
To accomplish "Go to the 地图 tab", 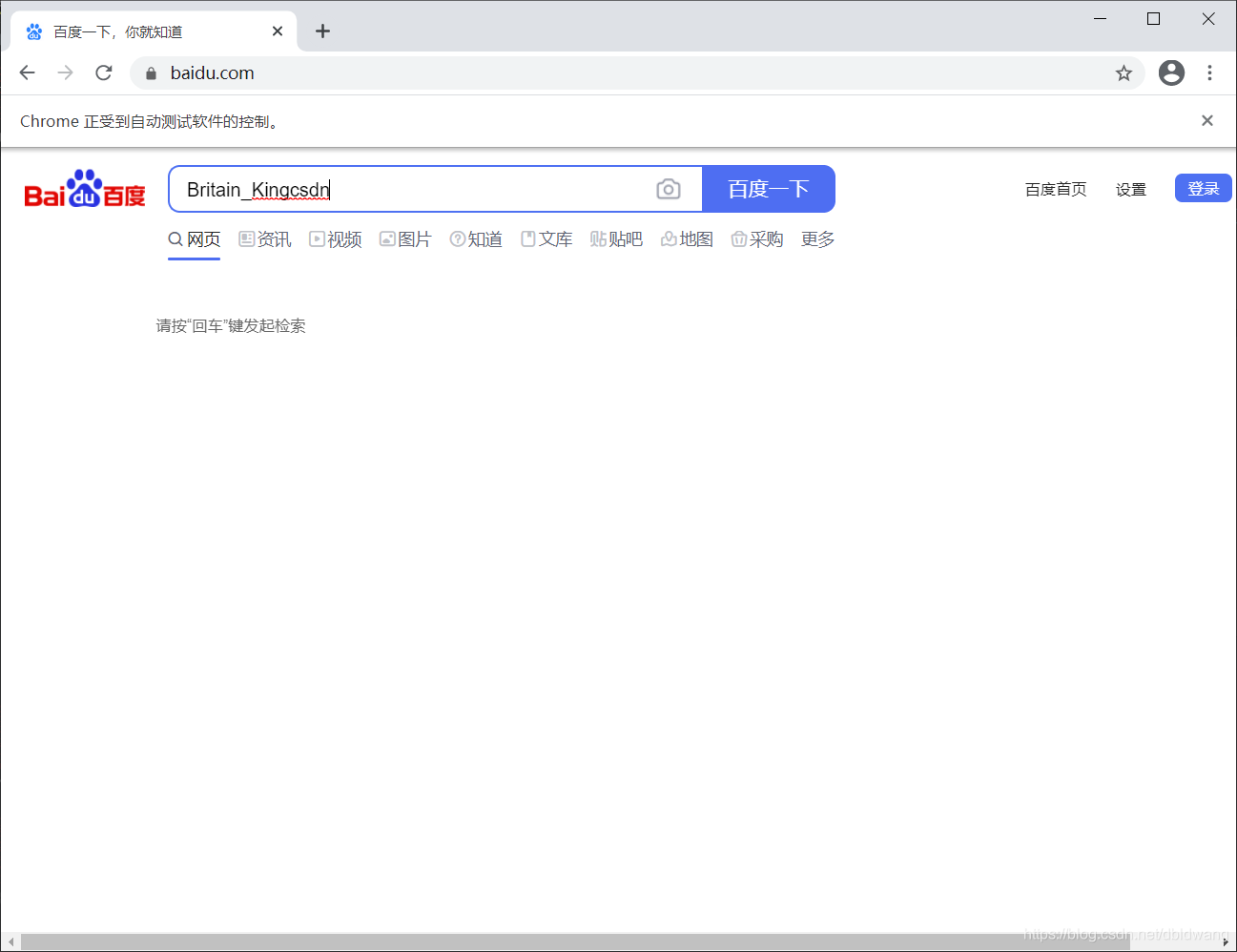I will tap(688, 239).
